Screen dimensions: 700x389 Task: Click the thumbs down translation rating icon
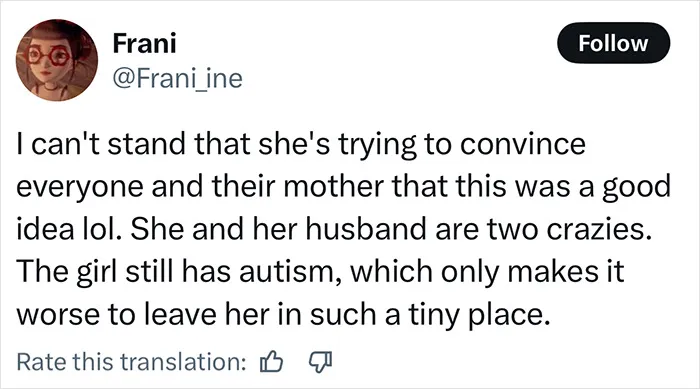[x=321, y=362]
